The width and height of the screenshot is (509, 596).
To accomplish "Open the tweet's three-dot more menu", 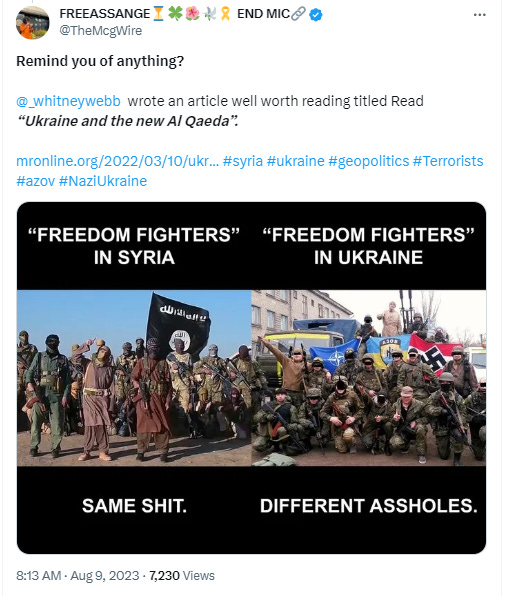I will 479,15.
